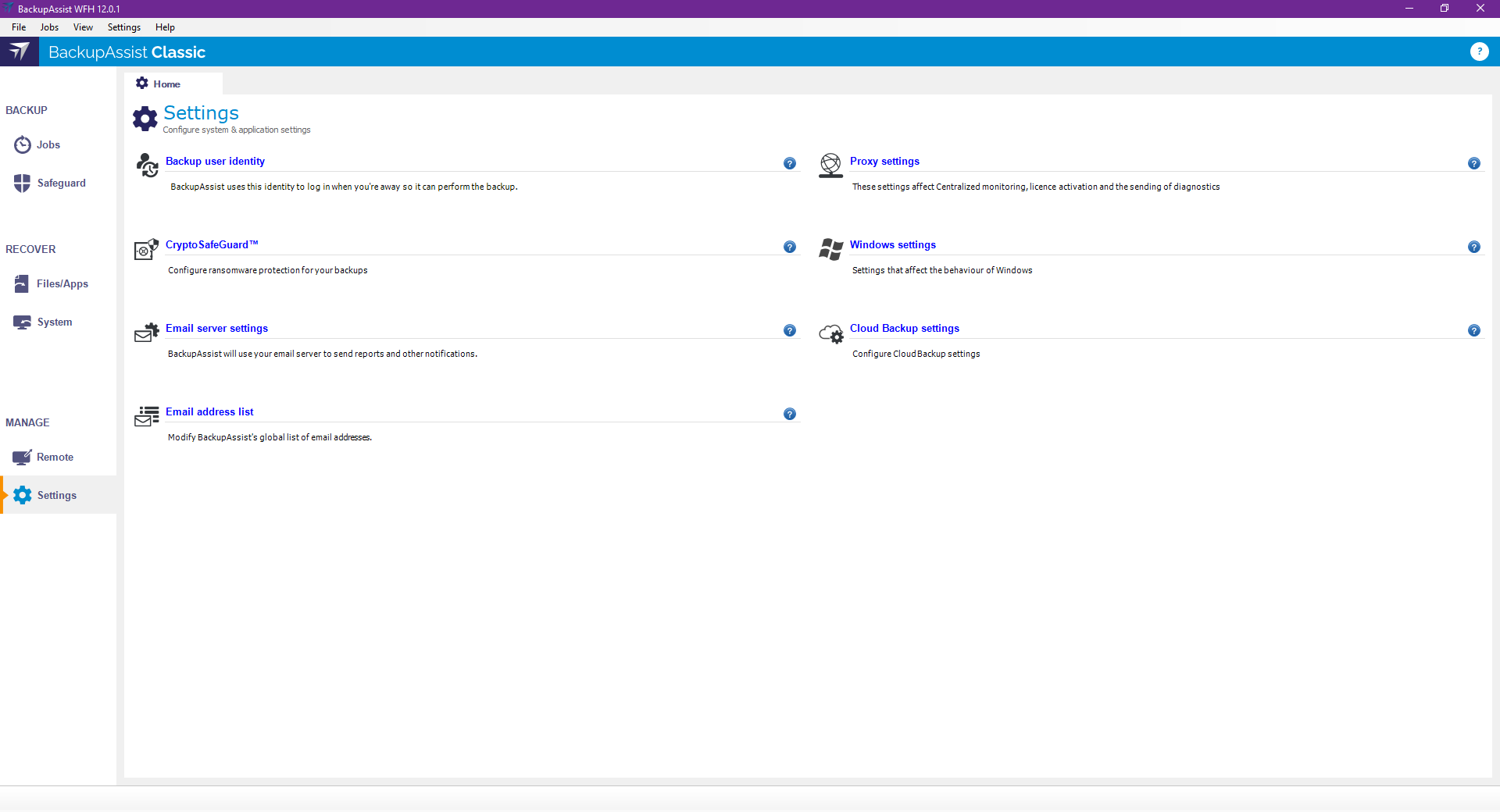The height and width of the screenshot is (812, 1500).
Task: Select the Home tab
Action: (x=173, y=84)
